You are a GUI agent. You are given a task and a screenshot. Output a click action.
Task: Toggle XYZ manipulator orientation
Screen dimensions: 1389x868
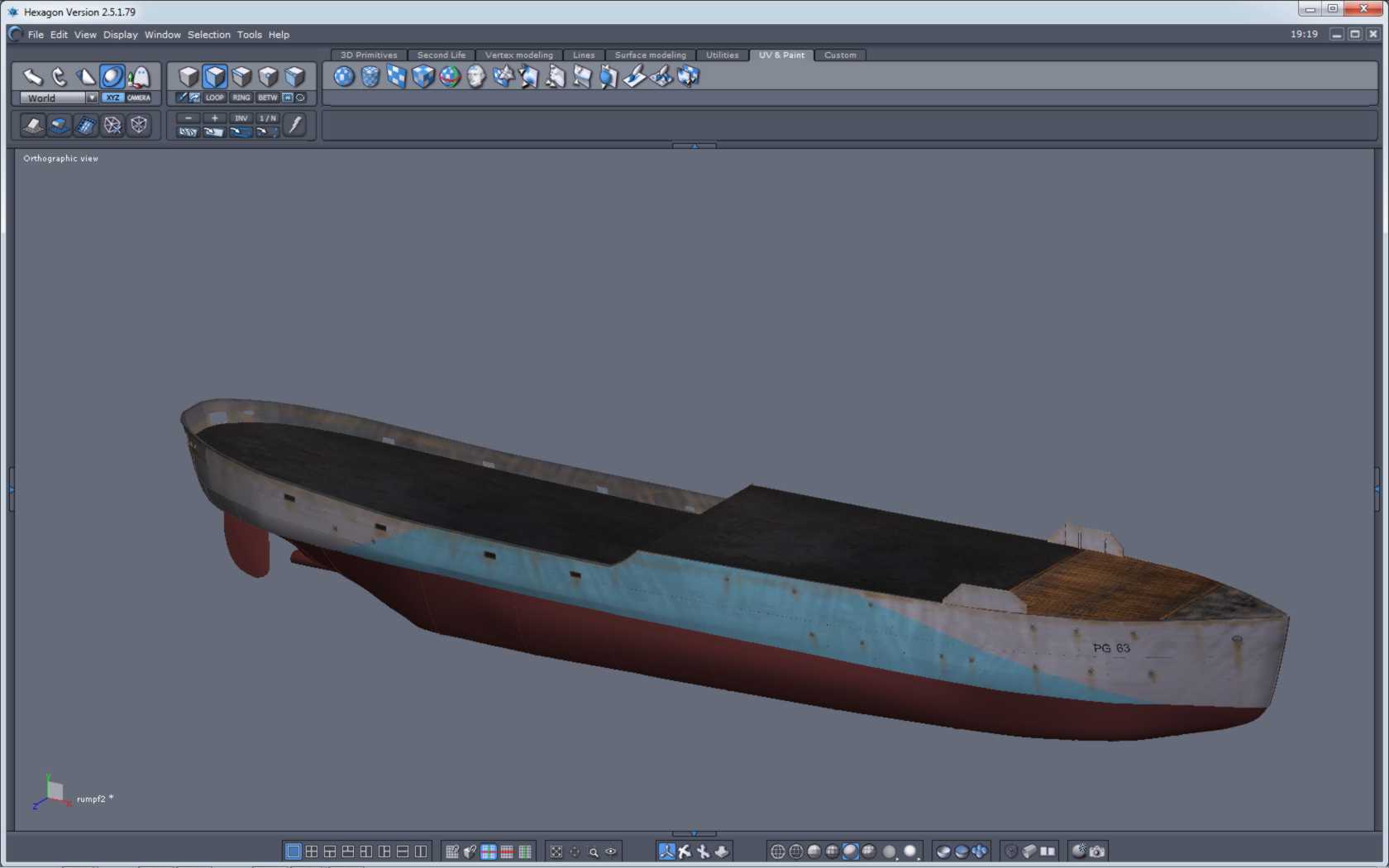[112, 98]
